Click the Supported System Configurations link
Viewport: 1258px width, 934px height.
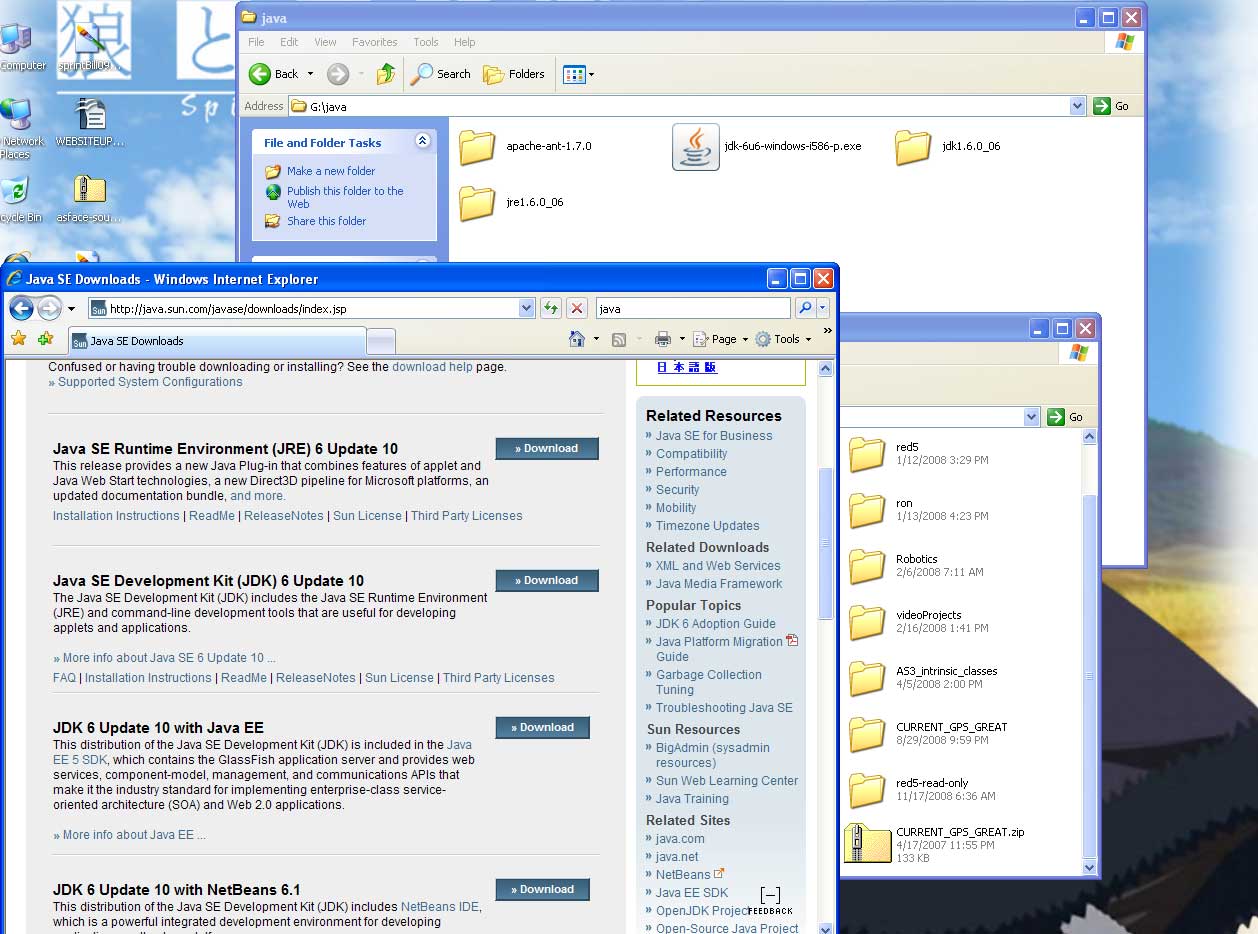150,382
